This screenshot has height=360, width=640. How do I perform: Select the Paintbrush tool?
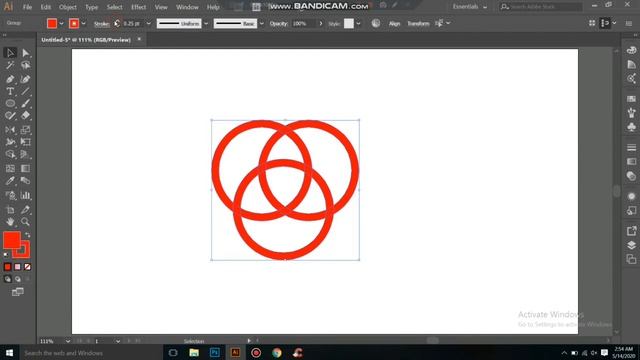25,104
